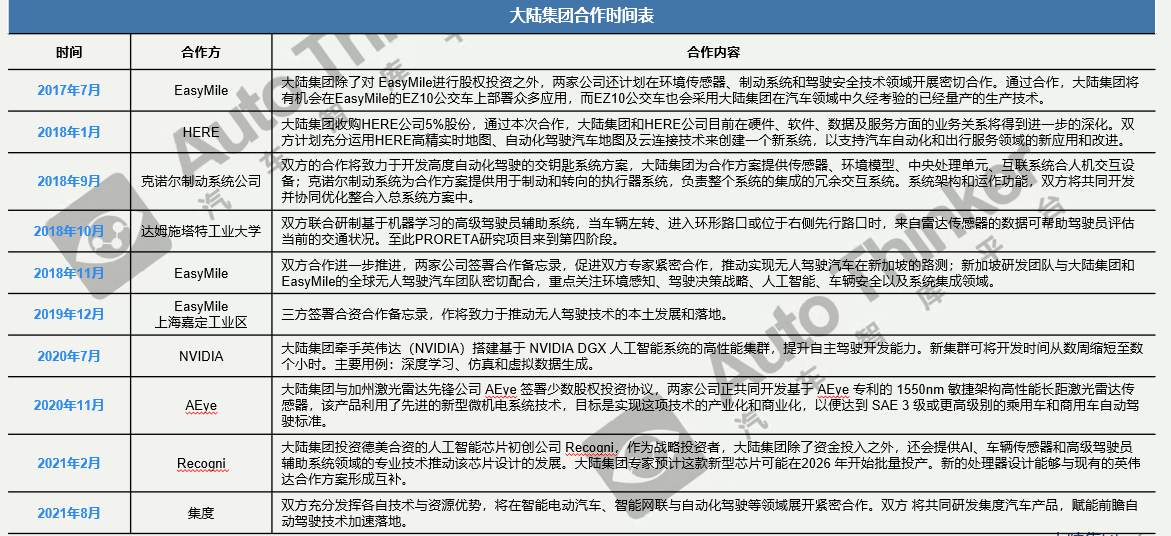Viewport: 1171px width, 536px height.
Task: Select the AEye partner cell
Action: tap(201, 405)
